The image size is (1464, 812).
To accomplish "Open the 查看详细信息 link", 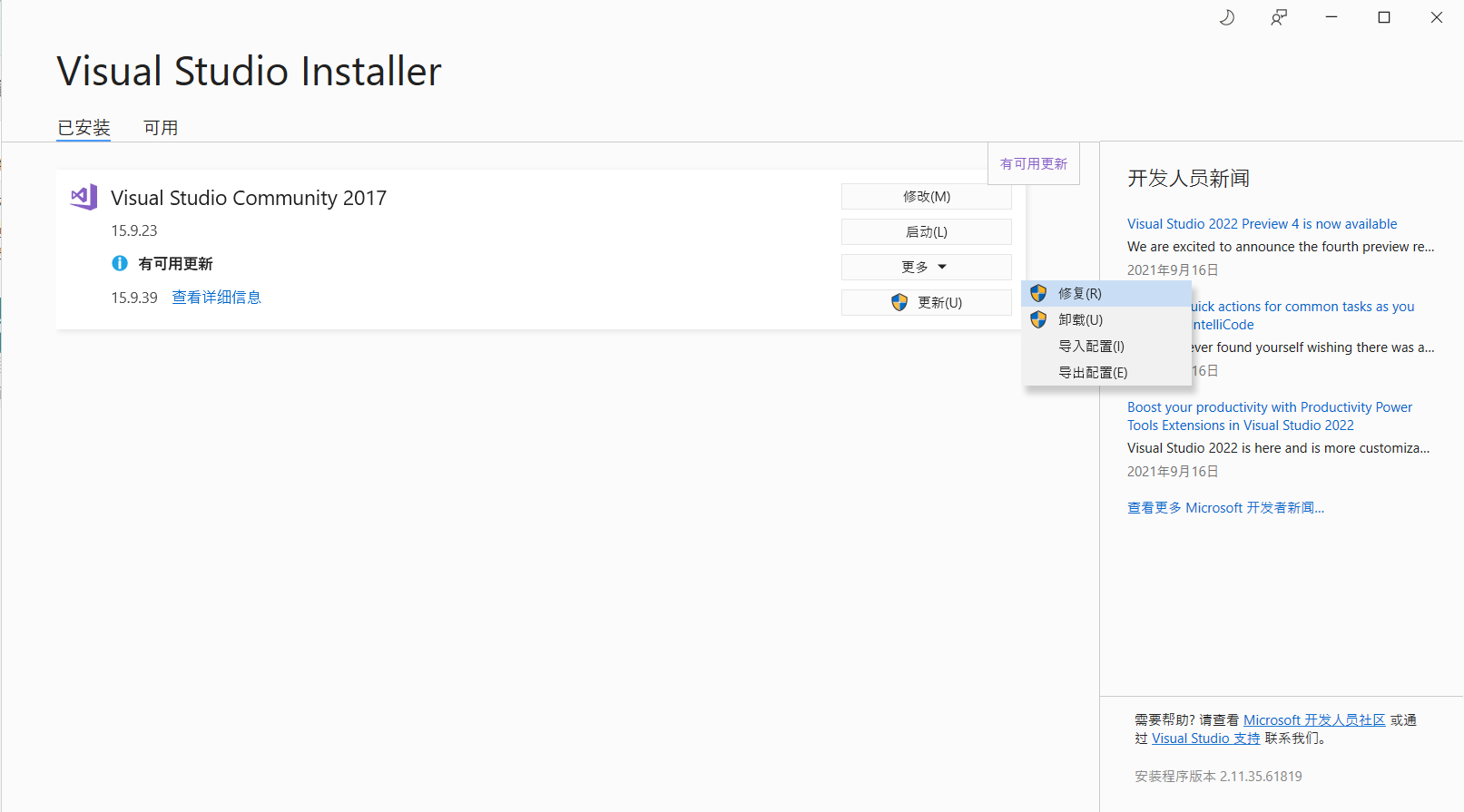I will pyautogui.click(x=216, y=298).
